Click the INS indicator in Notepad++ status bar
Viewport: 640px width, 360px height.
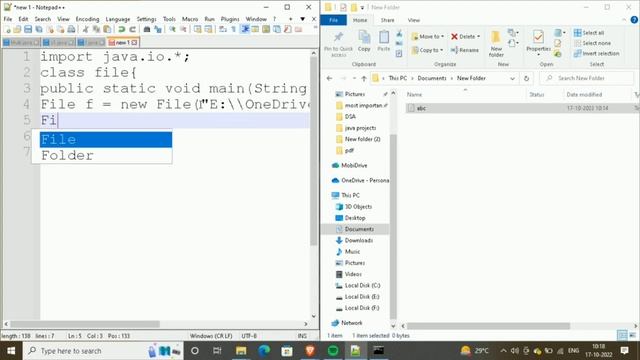click(302, 336)
